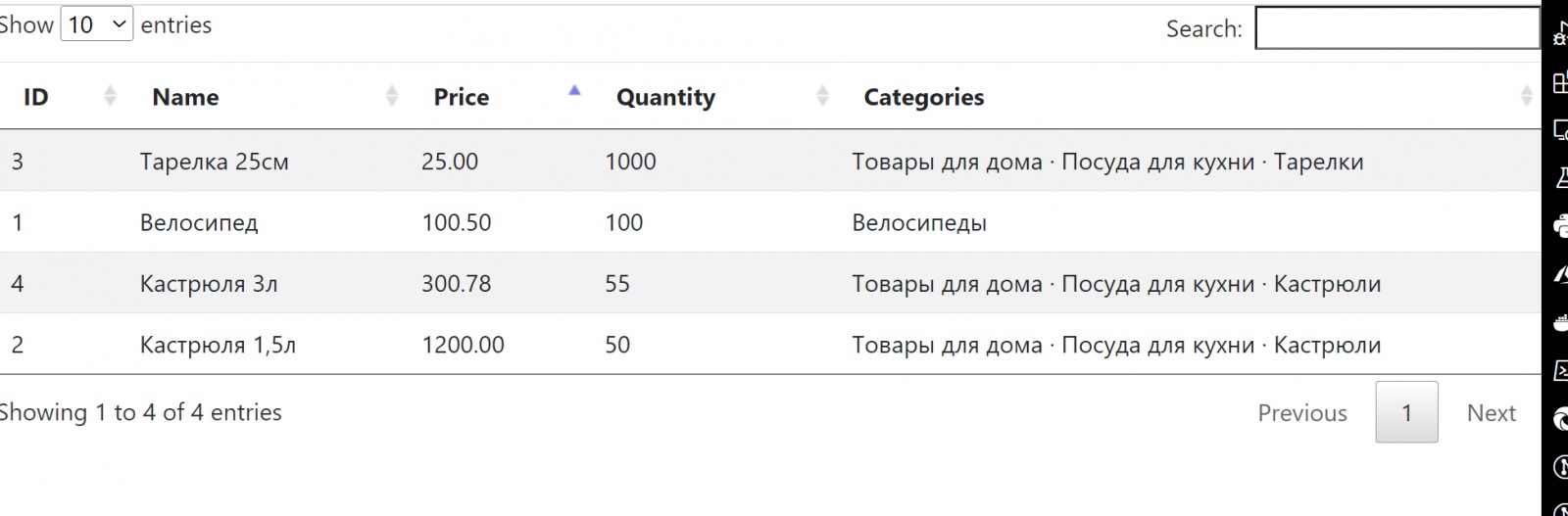
Task: Click the Python icon in the sidebar
Action: coord(1561,226)
